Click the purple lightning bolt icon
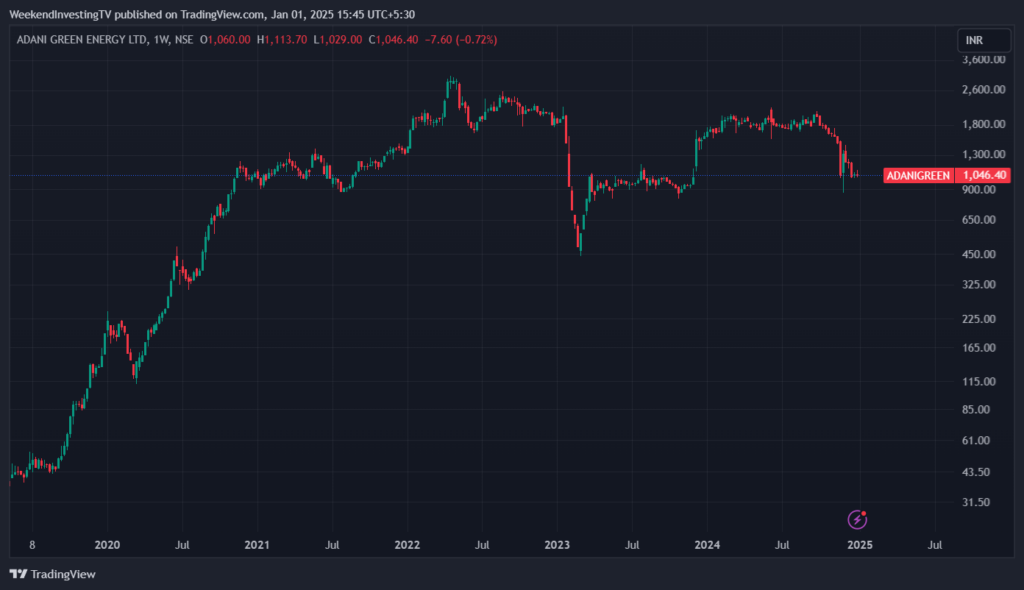The height and width of the screenshot is (590, 1024). pos(857,519)
